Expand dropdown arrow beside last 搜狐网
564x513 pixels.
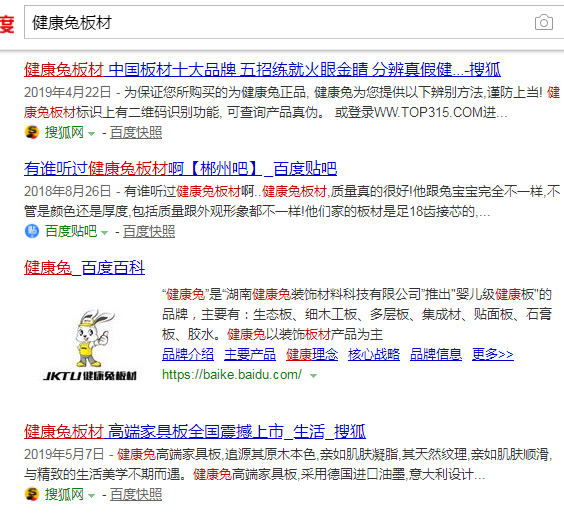click(91, 496)
